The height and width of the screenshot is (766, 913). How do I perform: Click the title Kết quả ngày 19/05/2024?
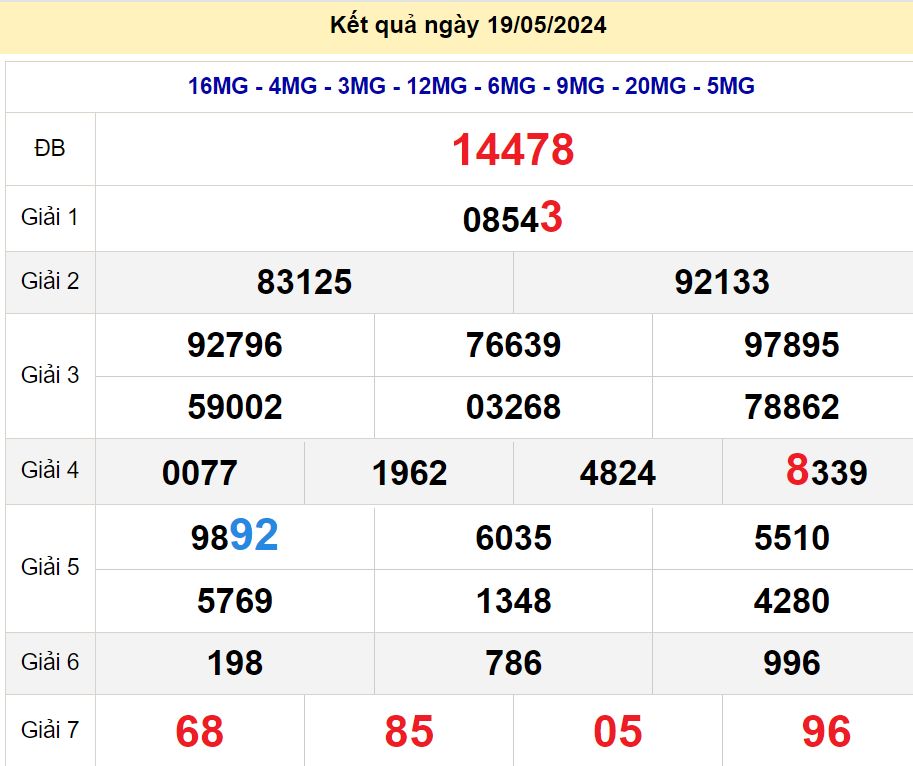(466, 27)
